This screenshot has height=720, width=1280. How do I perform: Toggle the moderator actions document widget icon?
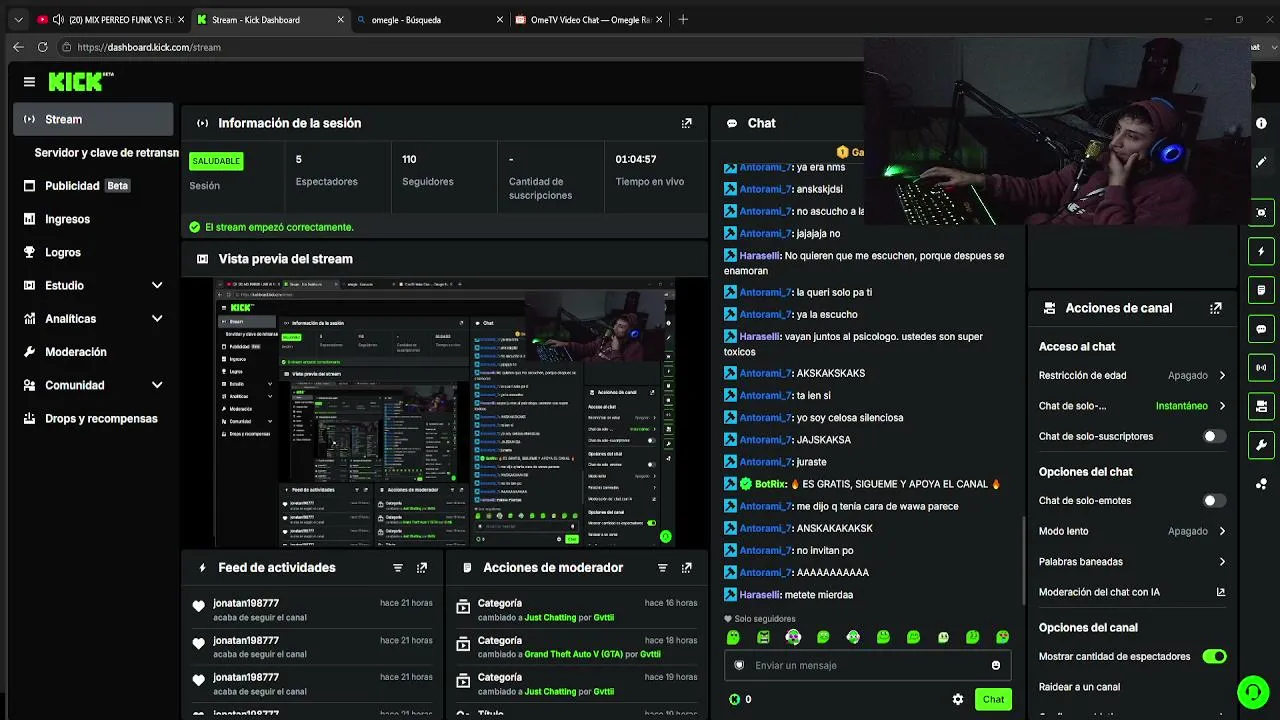click(1261, 290)
